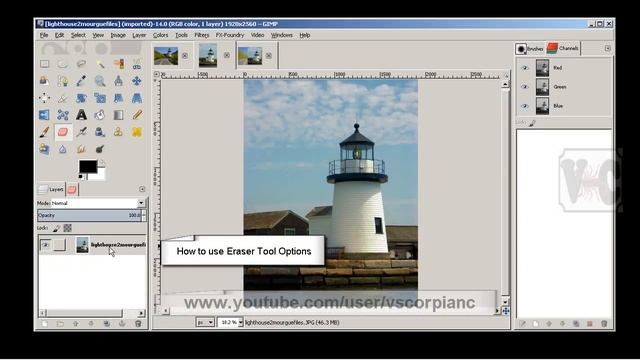This screenshot has width=640, height=360.
Task: Select the Zoom magnifier tool
Action: [100, 81]
